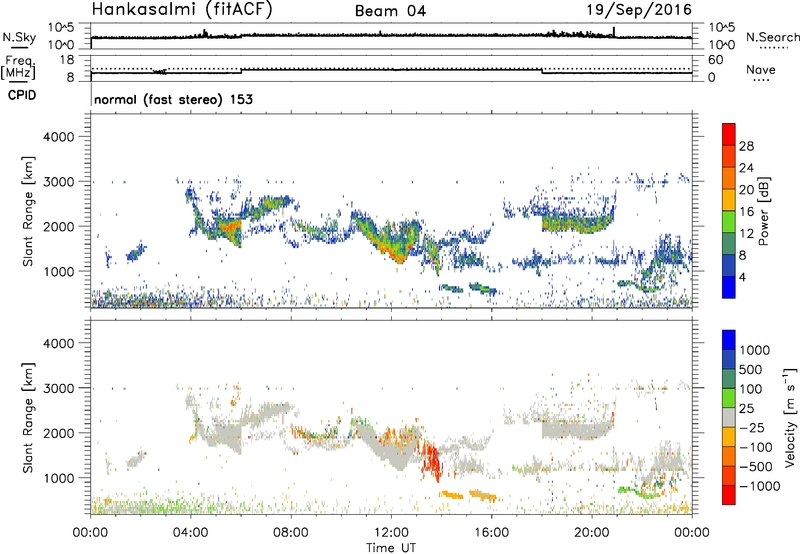
Task: Click the '16:00' time axis label
Action: point(492,533)
